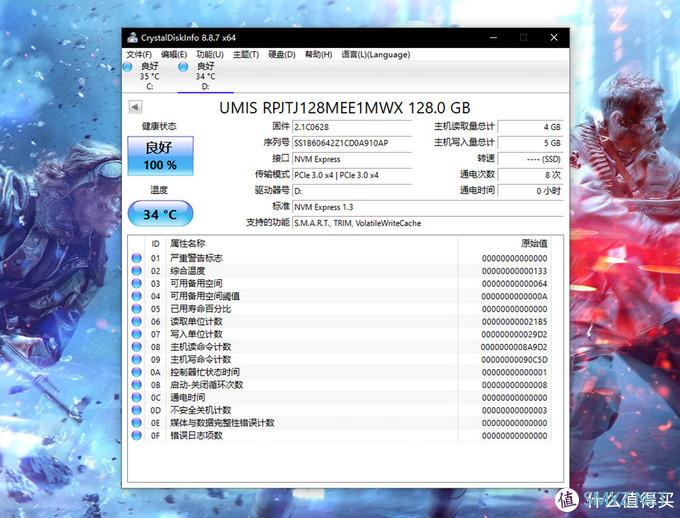Screen dimensions: 680x518
Task: Click the power on hours value 0 小时
Action: [x=530, y=191]
